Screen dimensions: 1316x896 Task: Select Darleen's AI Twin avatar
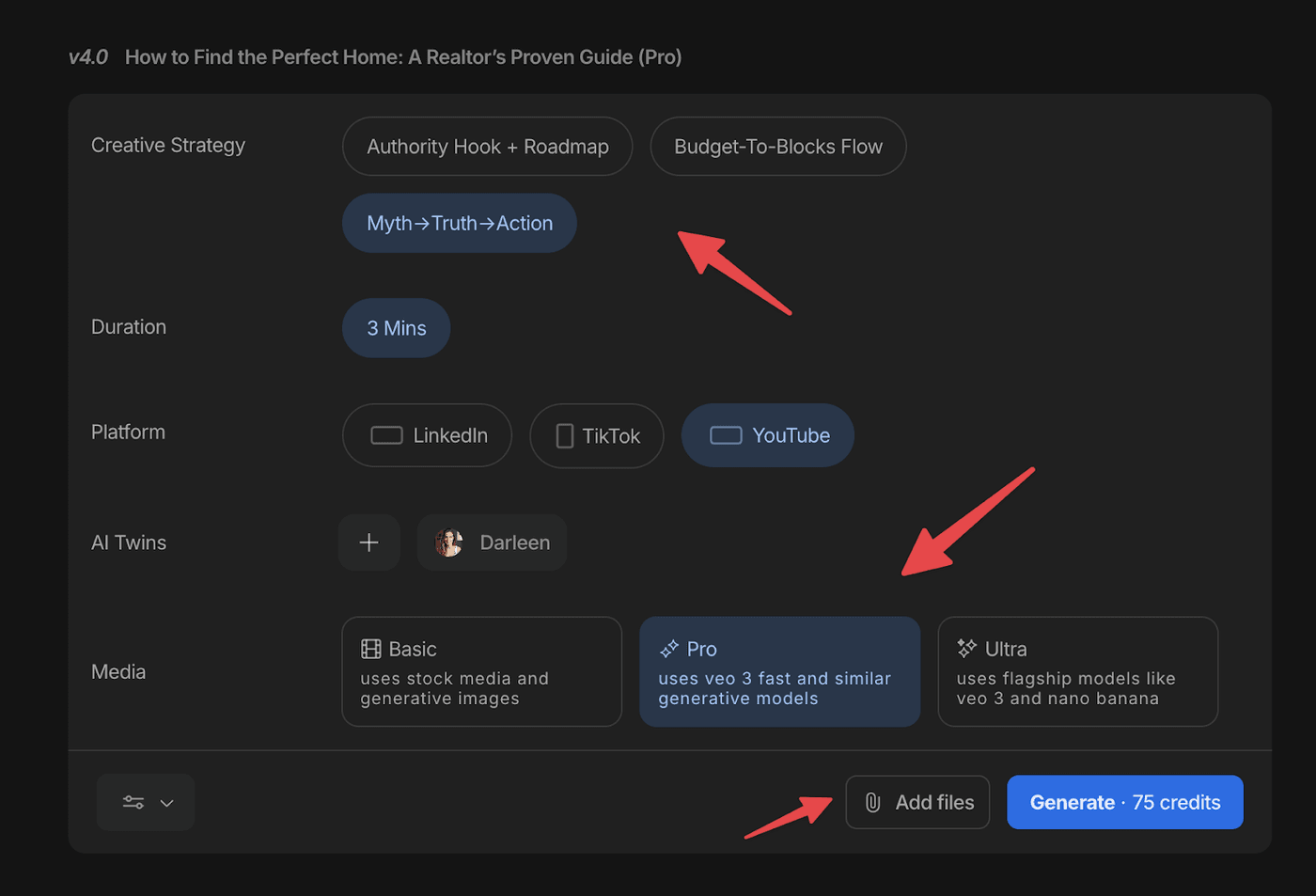449,542
